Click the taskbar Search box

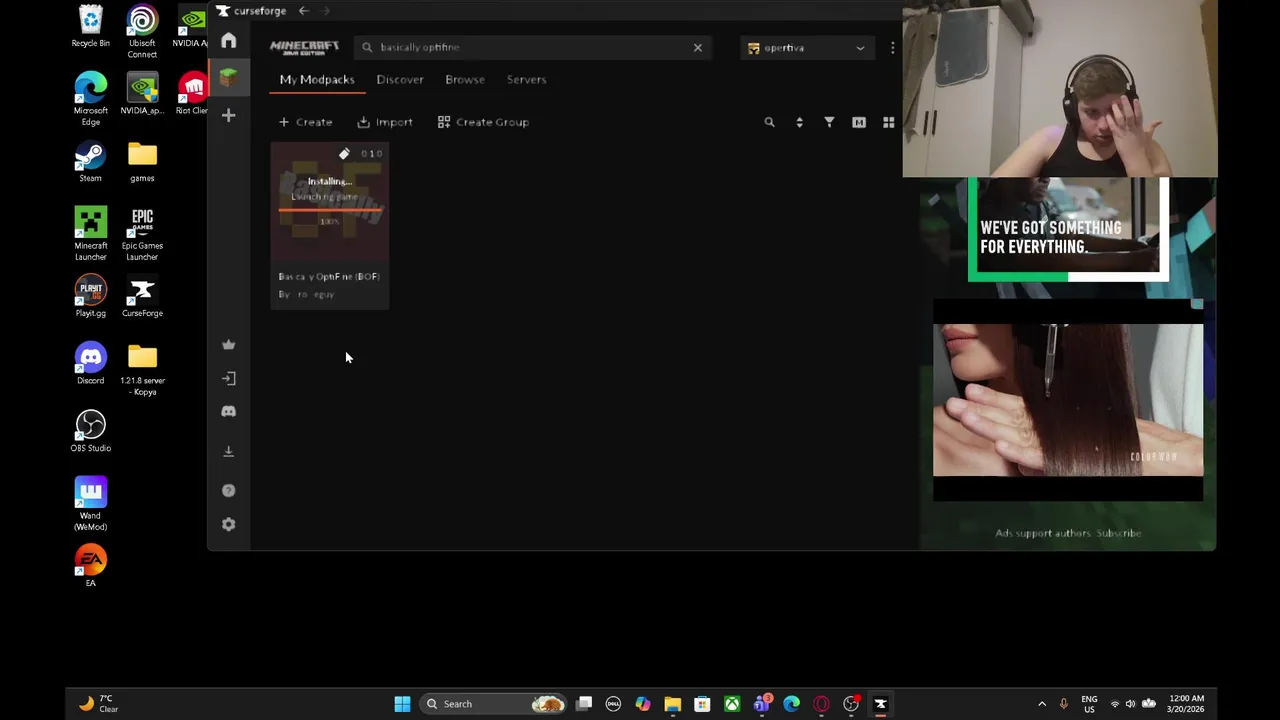pyautogui.click(x=494, y=704)
